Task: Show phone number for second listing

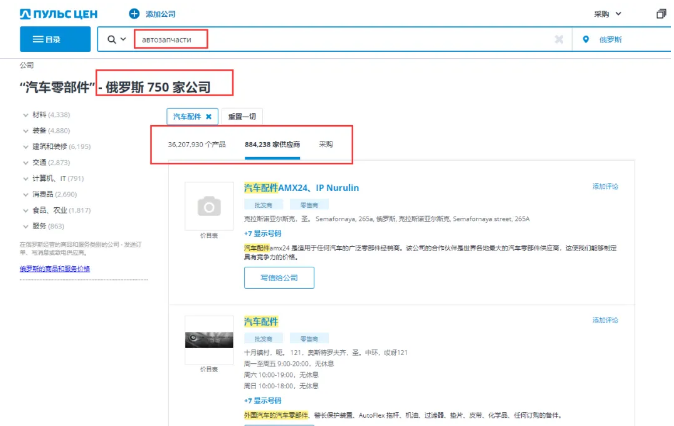Action: 263,401
